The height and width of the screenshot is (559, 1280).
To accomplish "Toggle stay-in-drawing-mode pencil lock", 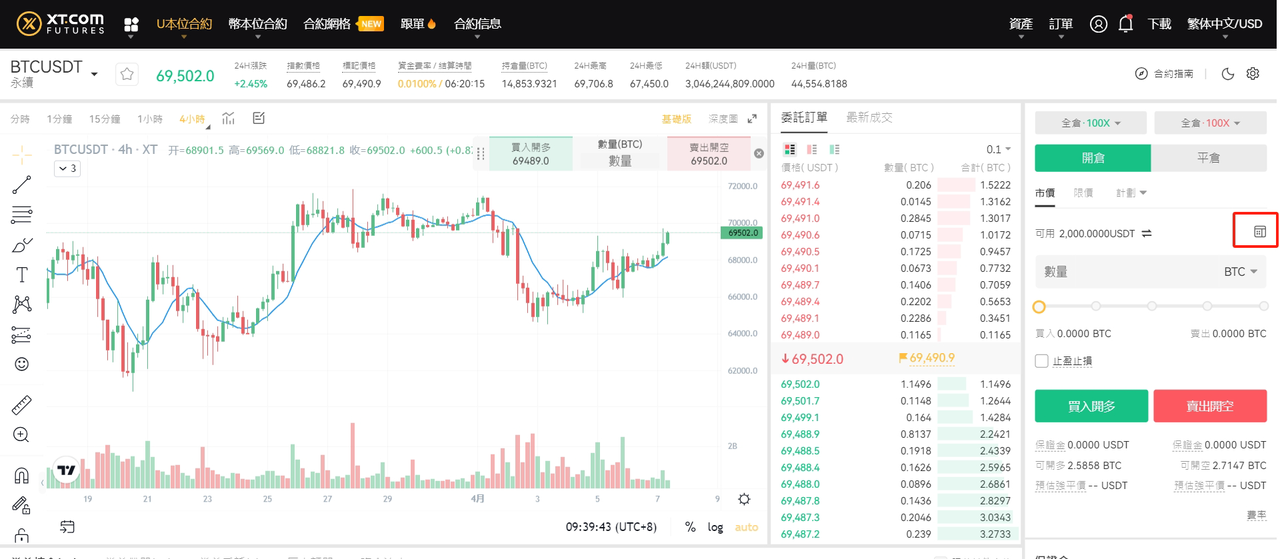I will [21, 506].
